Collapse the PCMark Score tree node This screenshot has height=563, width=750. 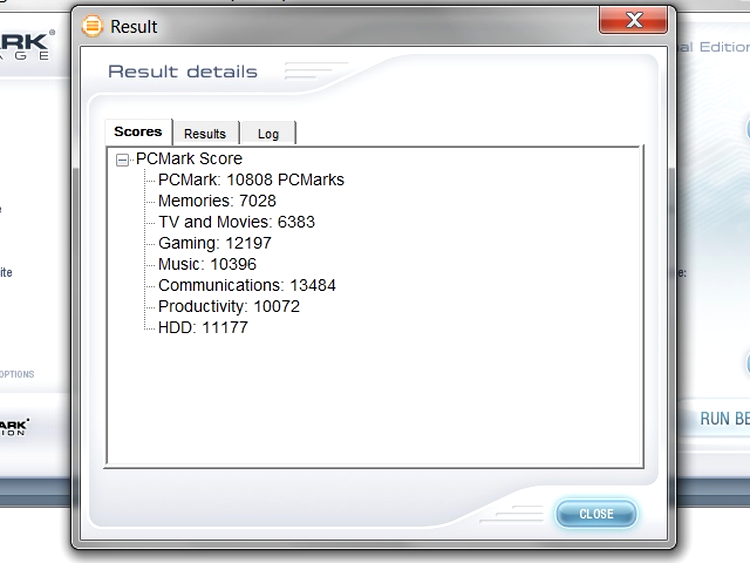point(122,160)
